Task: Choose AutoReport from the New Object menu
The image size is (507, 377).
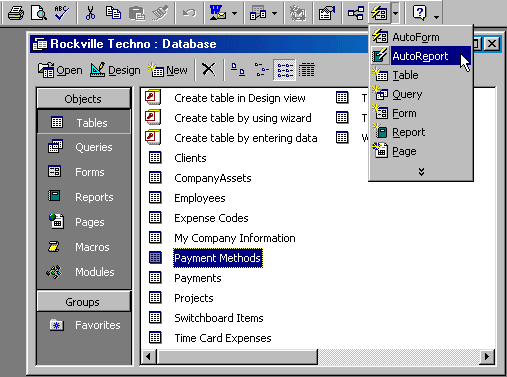Action: coord(421,56)
